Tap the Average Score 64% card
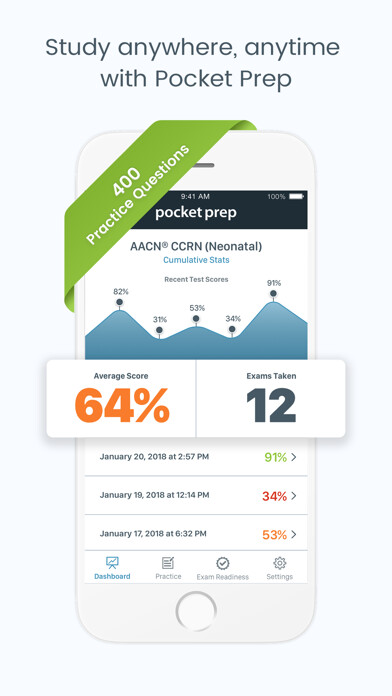The width and height of the screenshot is (392, 696). click(121, 399)
